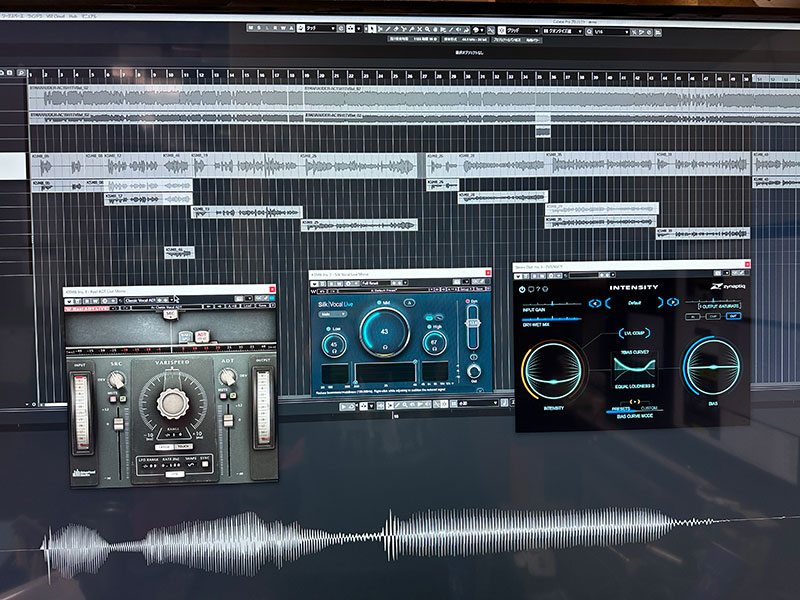Open the lower editor snap value dropdown
Viewport: 800px width, 600px height.
point(478,404)
